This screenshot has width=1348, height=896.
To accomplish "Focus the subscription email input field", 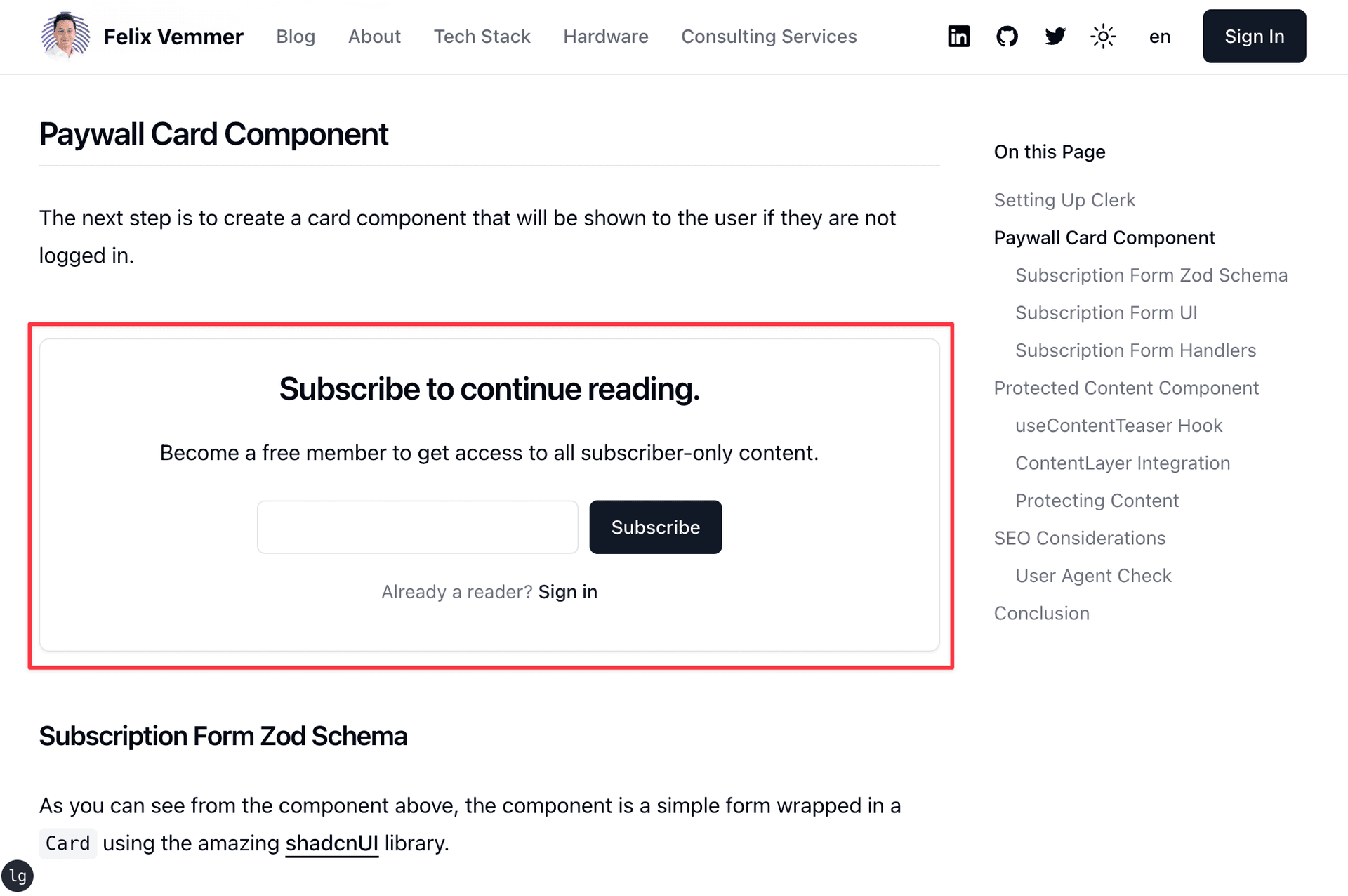I will pyautogui.click(x=417, y=527).
